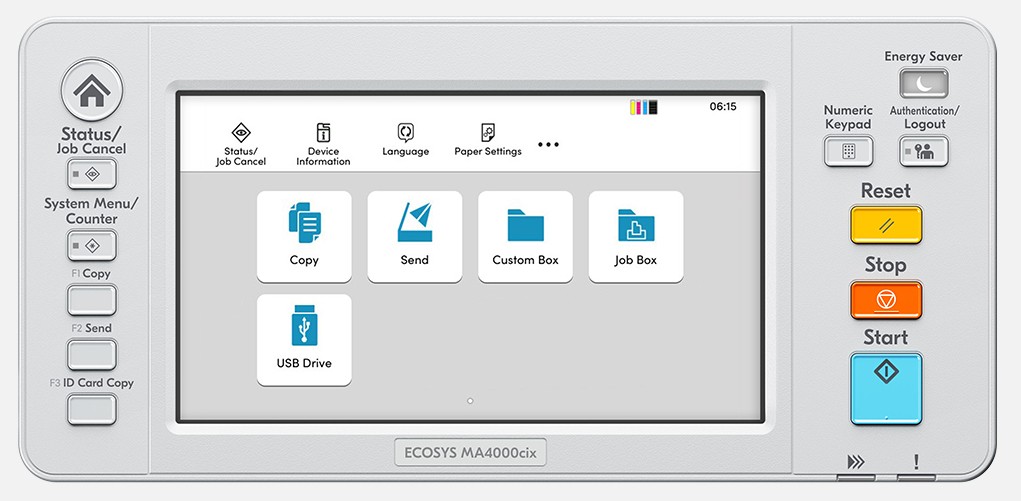This screenshot has height=501, width=1021.
Task: Check the toner level indicator
Action: point(643,107)
